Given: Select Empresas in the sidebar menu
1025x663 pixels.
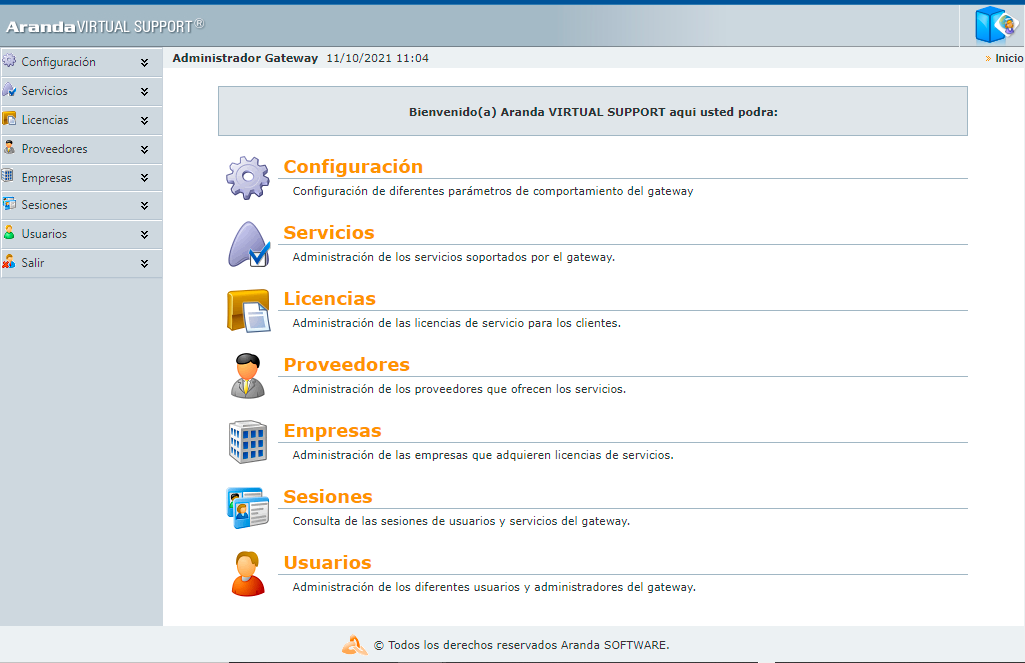Looking at the screenshot, I should [46, 178].
